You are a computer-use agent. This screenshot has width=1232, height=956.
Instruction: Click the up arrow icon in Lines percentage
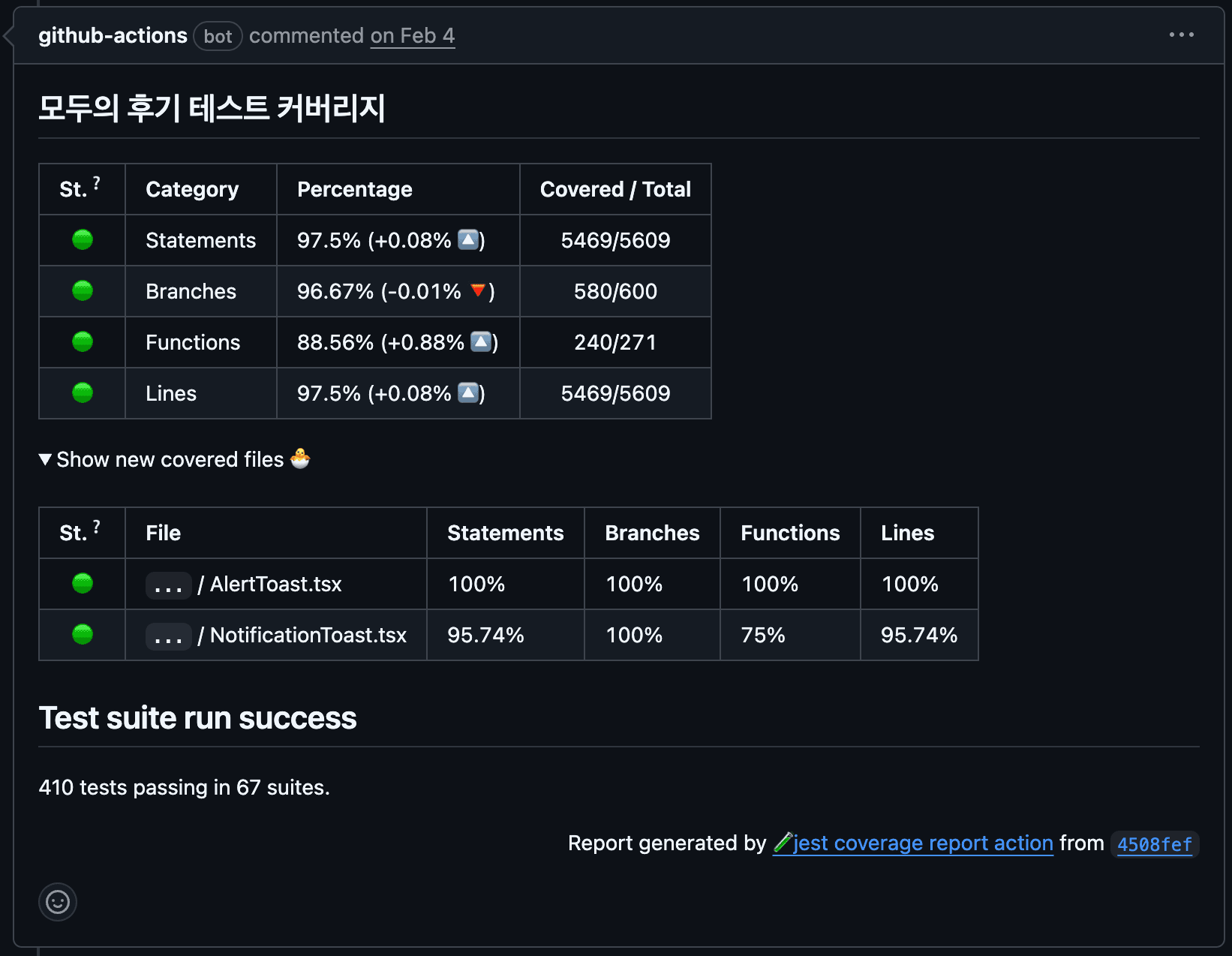tap(468, 393)
